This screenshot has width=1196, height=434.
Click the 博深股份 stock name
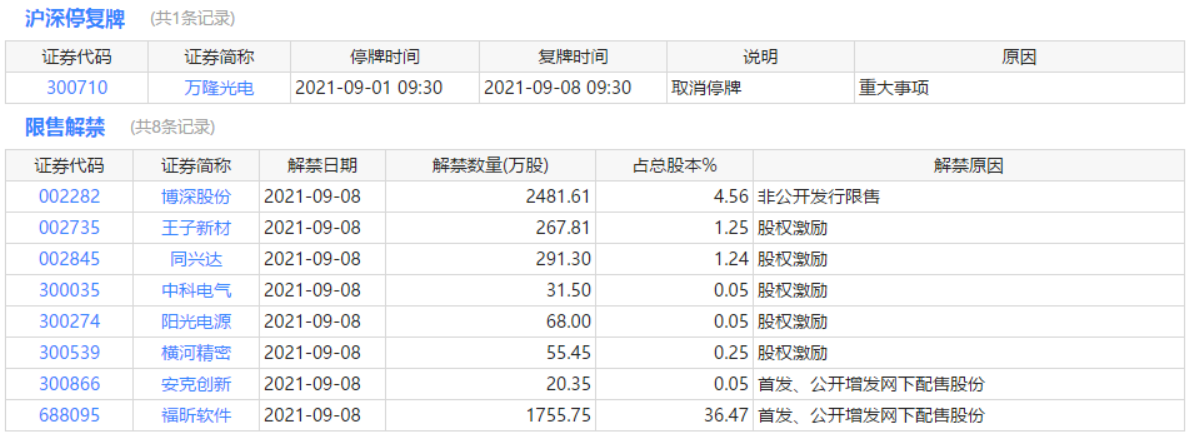click(x=196, y=197)
